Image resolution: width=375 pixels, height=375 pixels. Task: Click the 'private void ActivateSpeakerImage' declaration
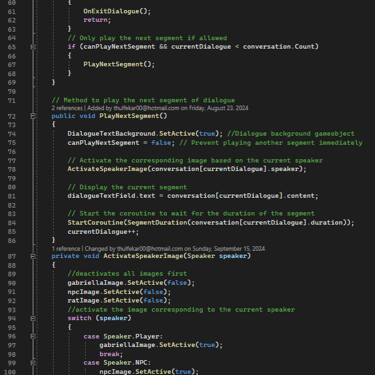tap(151, 256)
